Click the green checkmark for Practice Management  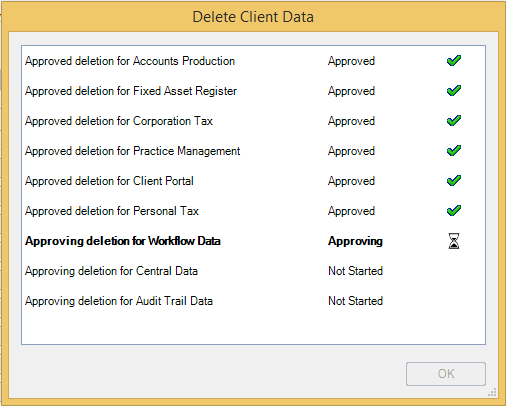pos(454,151)
